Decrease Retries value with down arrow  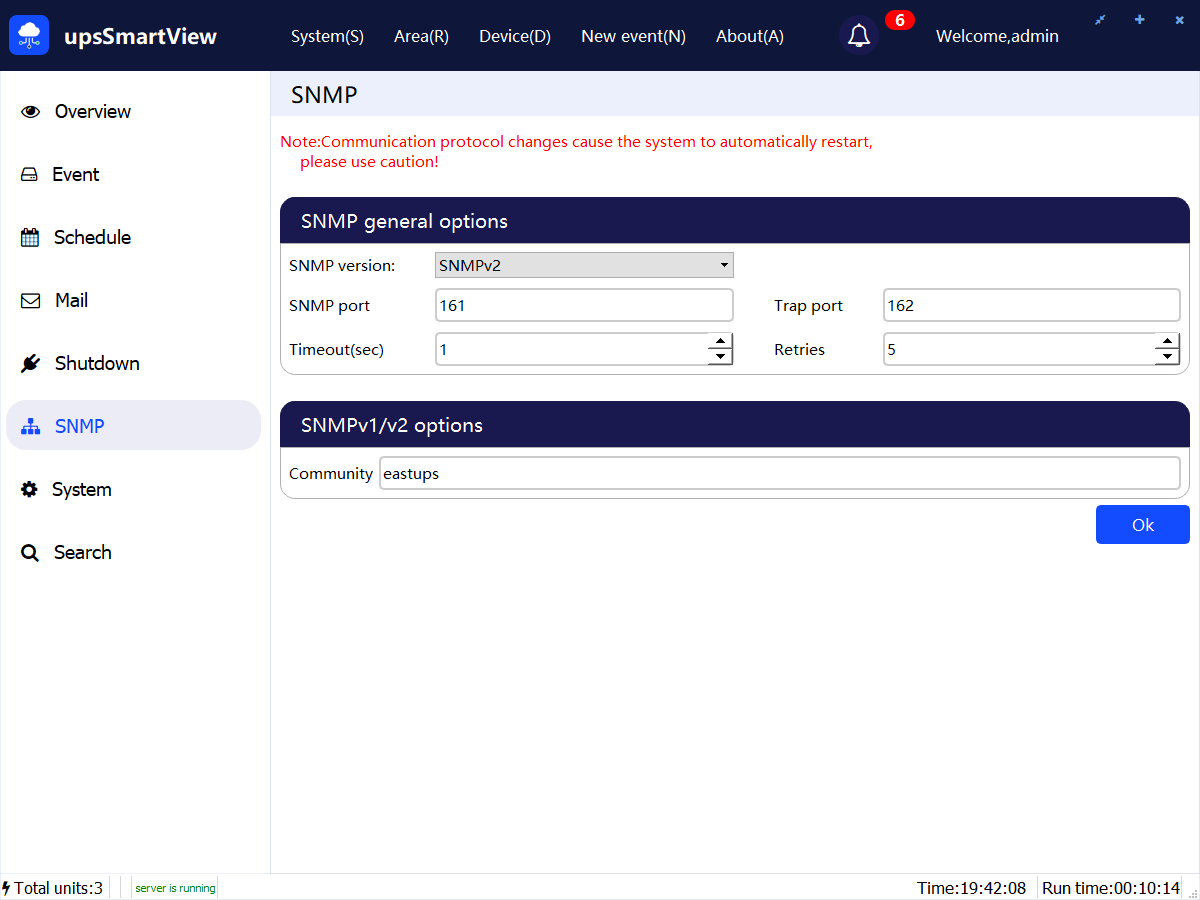pos(1167,357)
